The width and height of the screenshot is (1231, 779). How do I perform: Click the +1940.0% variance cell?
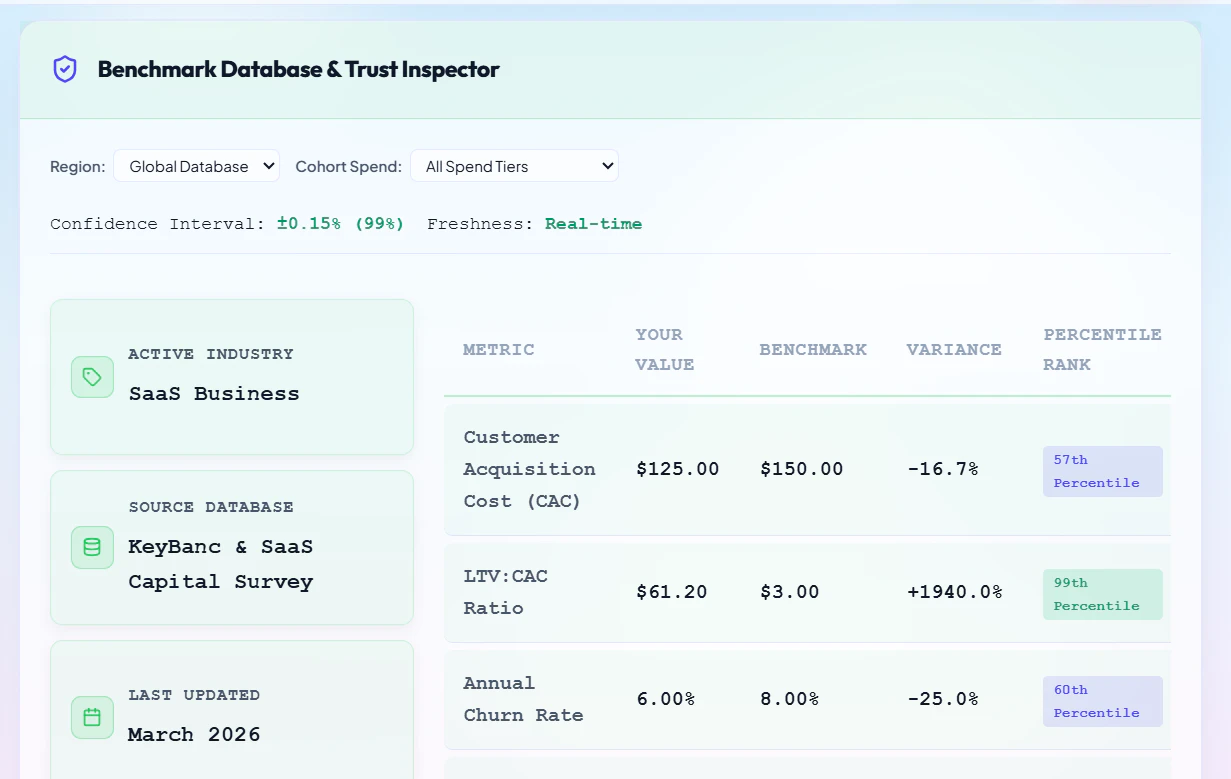click(955, 592)
